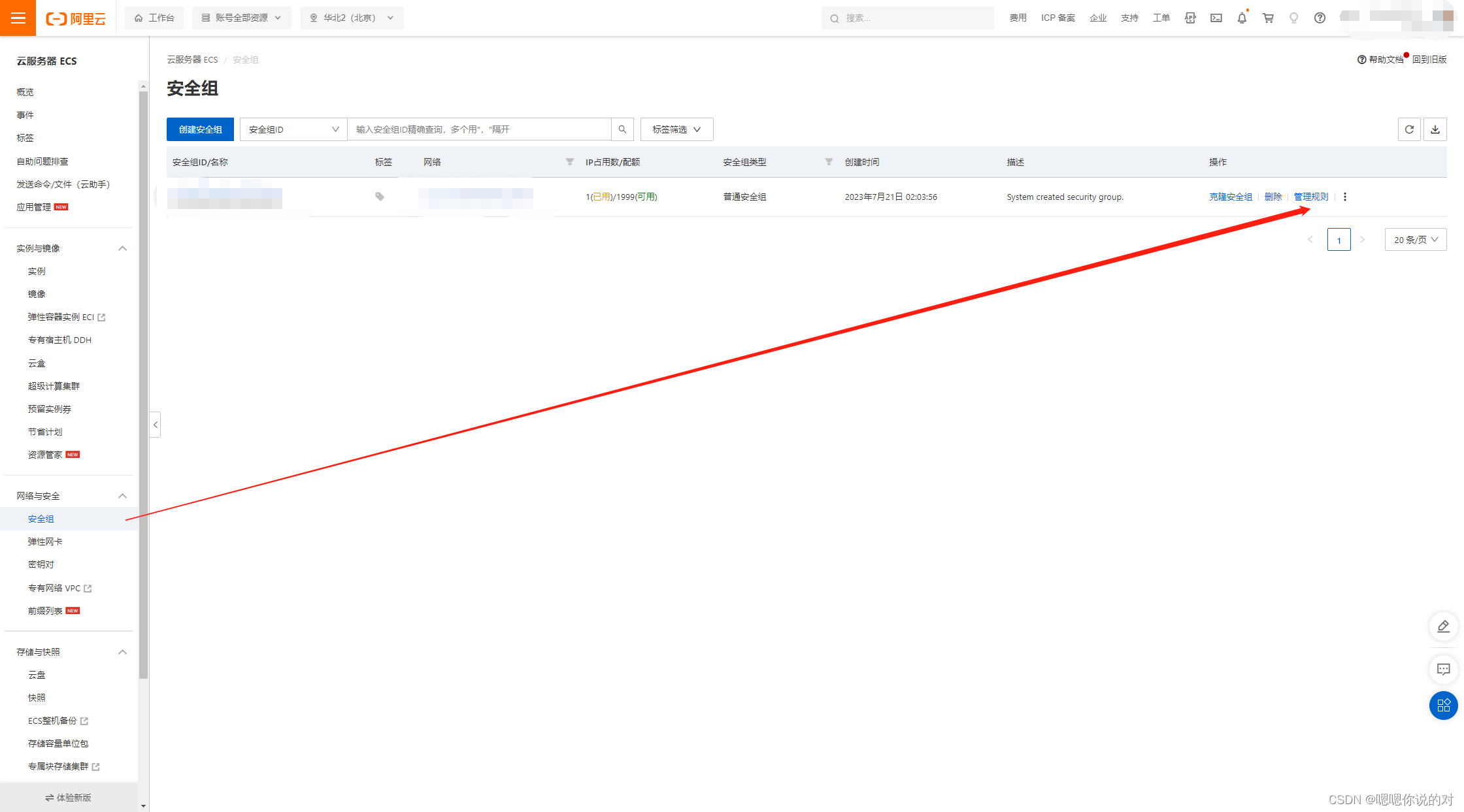Click the 管理规则 link
The image size is (1464, 812).
tap(1310, 197)
